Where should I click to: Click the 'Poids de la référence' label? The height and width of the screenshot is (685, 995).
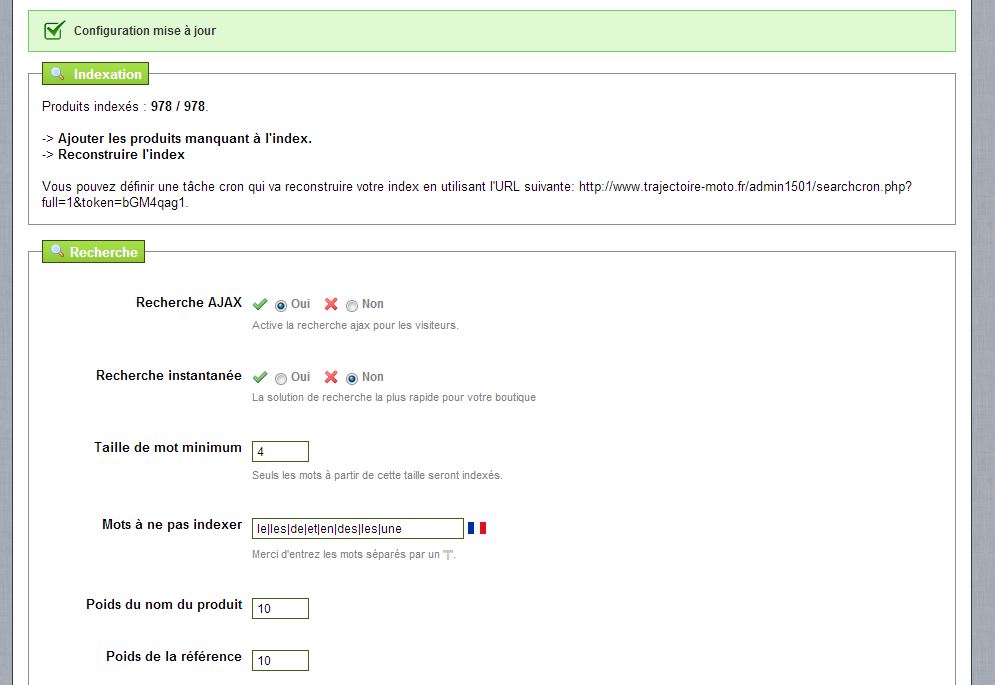pos(174,656)
